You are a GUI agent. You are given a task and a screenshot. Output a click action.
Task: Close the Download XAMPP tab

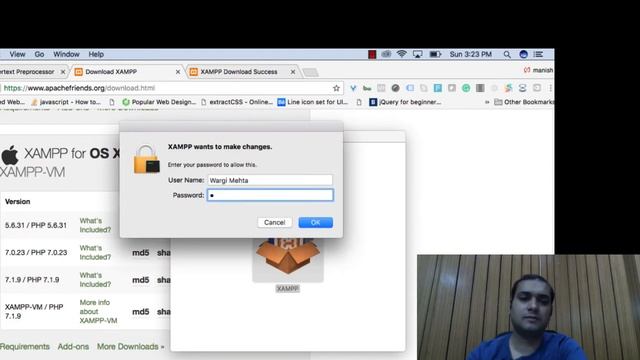178,72
